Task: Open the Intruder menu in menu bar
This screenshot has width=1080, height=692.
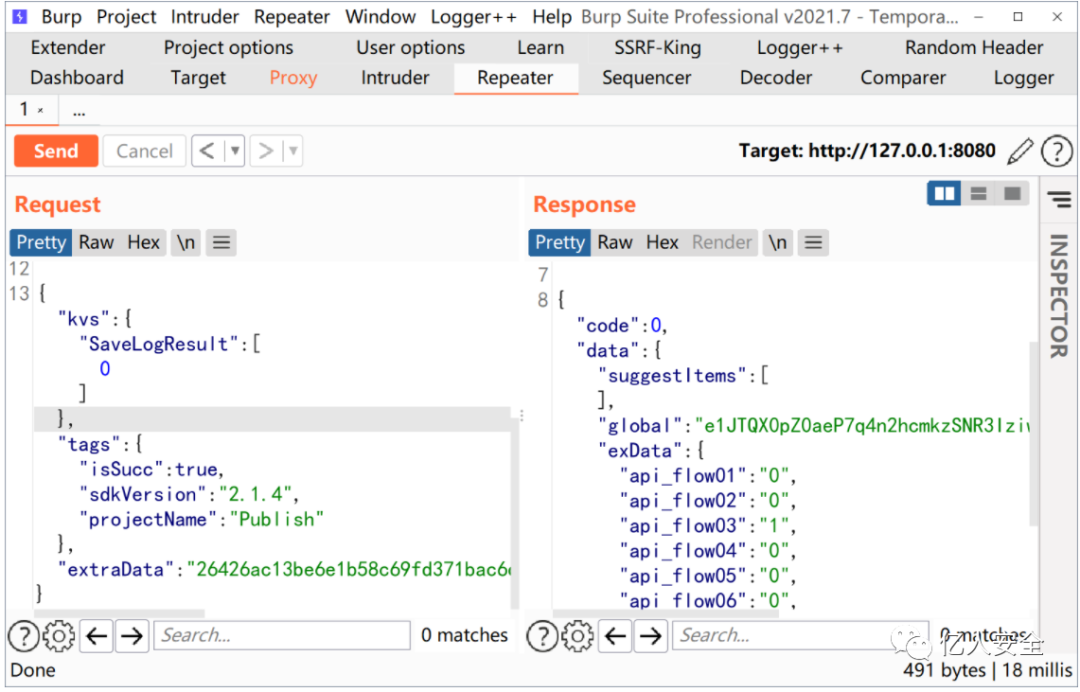Action: coord(205,17)
